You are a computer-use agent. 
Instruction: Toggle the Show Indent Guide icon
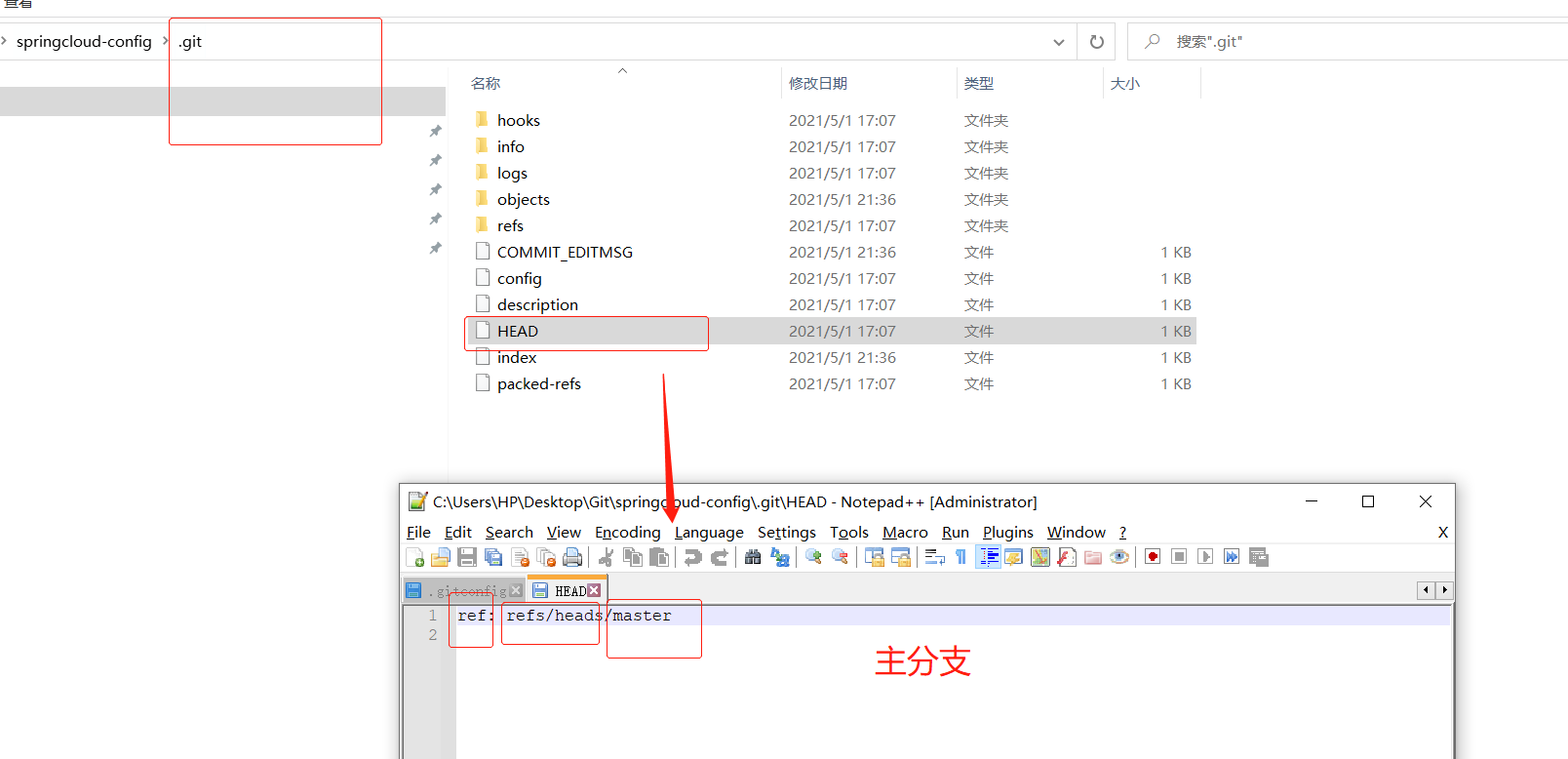coord(988,557)
